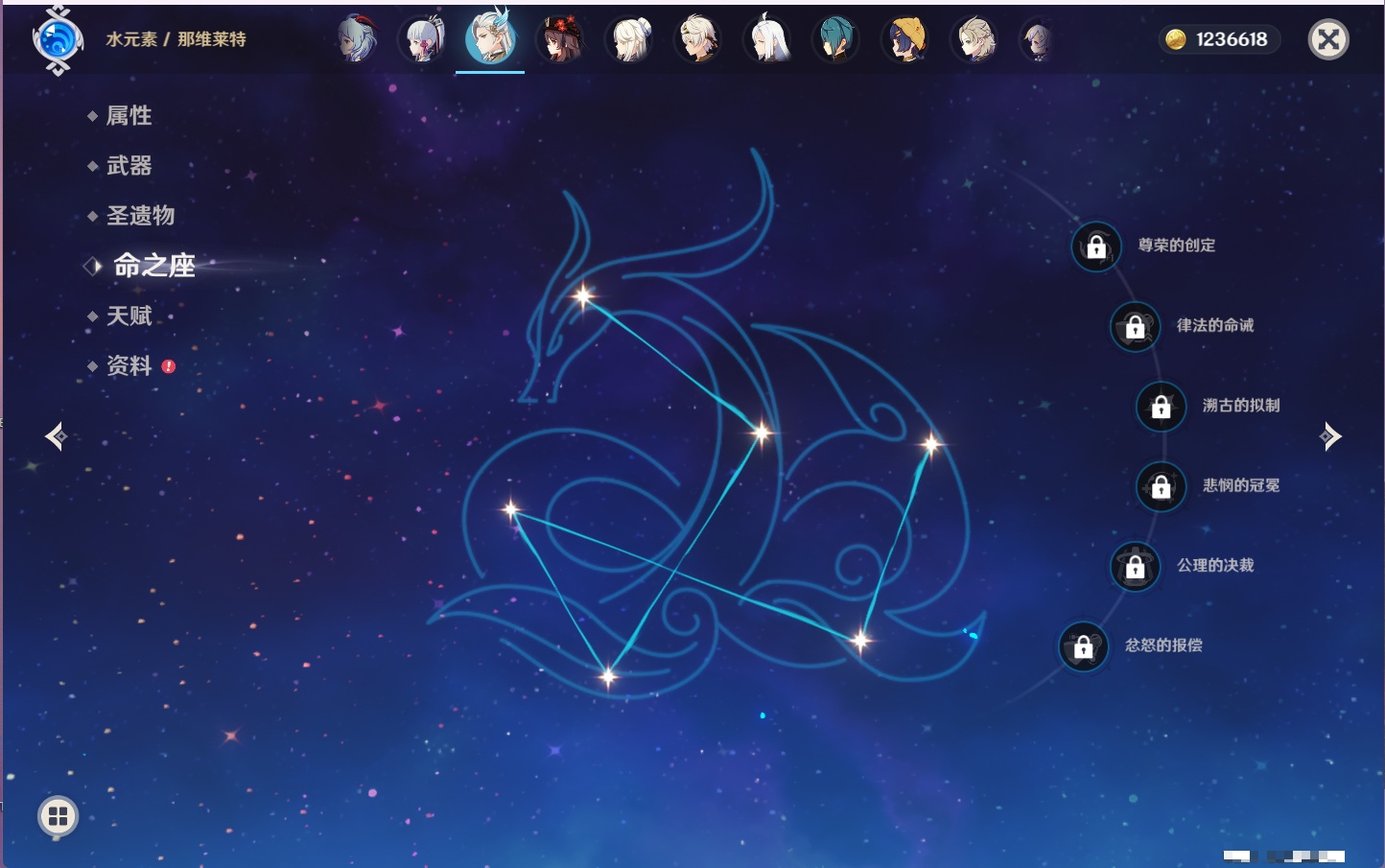Select the 命之座 constellation menu
1385x868 pixels.
153,266
